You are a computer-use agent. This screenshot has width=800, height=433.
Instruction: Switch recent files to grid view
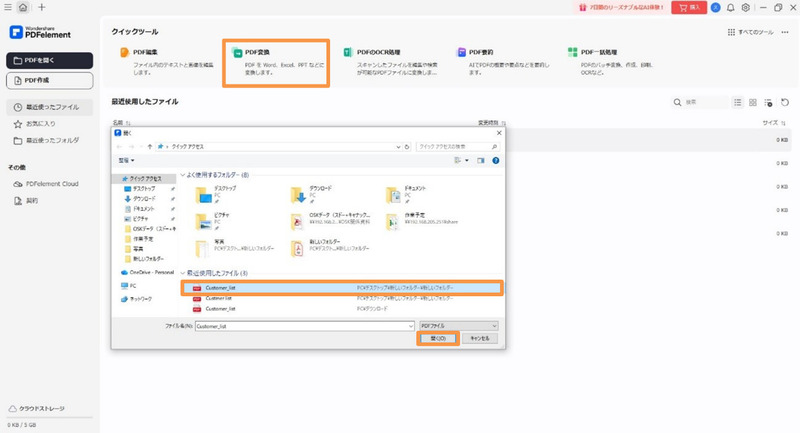click(753, 103)
